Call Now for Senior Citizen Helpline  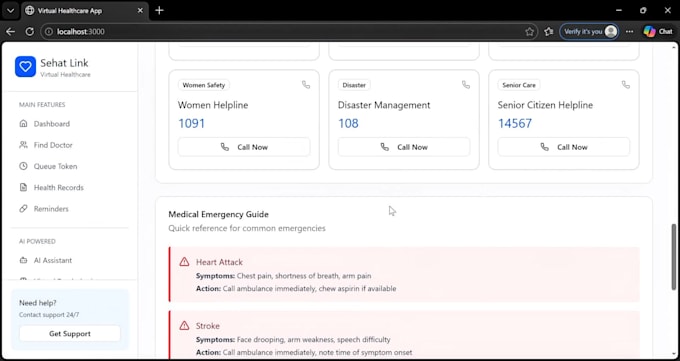pyautogui.click(x=563, y=147)
